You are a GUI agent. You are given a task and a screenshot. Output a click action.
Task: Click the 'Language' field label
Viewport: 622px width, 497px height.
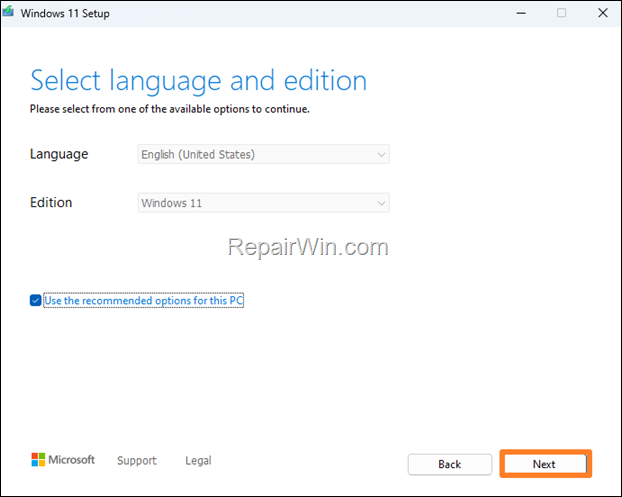59,154
